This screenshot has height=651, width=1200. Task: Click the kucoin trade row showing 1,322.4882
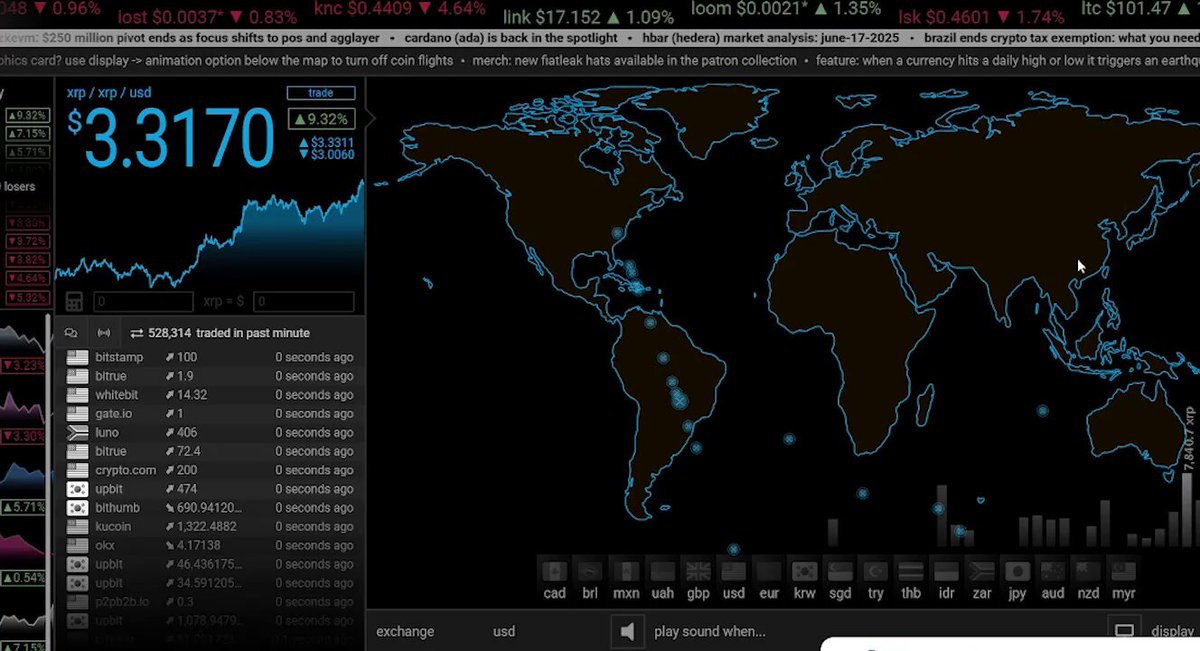tap(210, 526)
